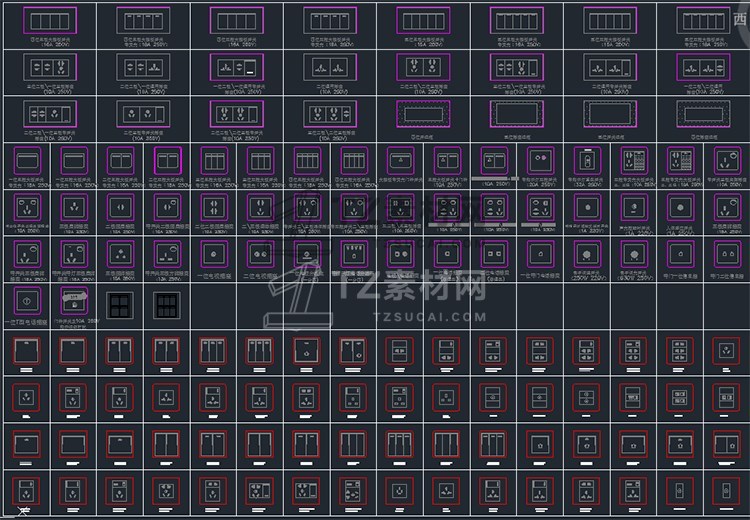750x520 pixels.
Task: Pick the magenta round three-pin triangle socket block
Action: [x=121, y=254]
